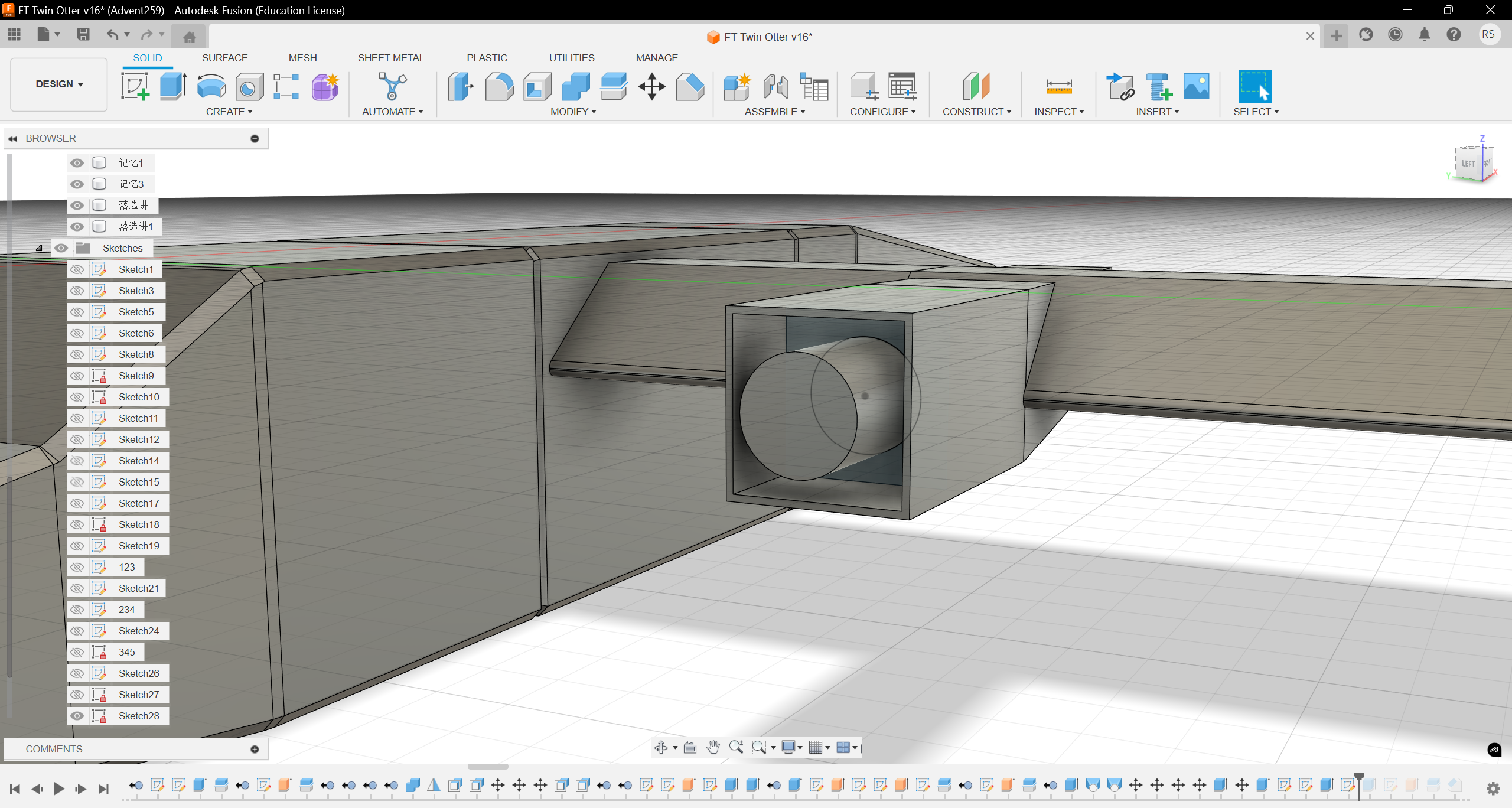Toggle visibility of body 记忆1

[x=77, y=163]
